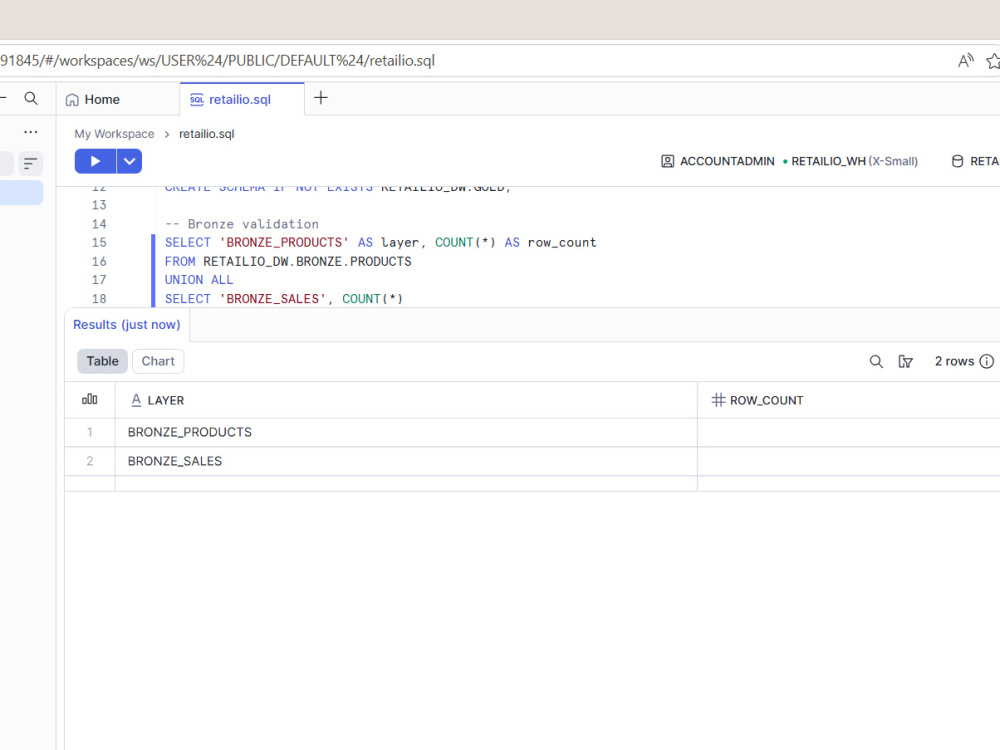Select result row number 1
The height and width of the screenshot is (750, 1000).
point(90,432)
